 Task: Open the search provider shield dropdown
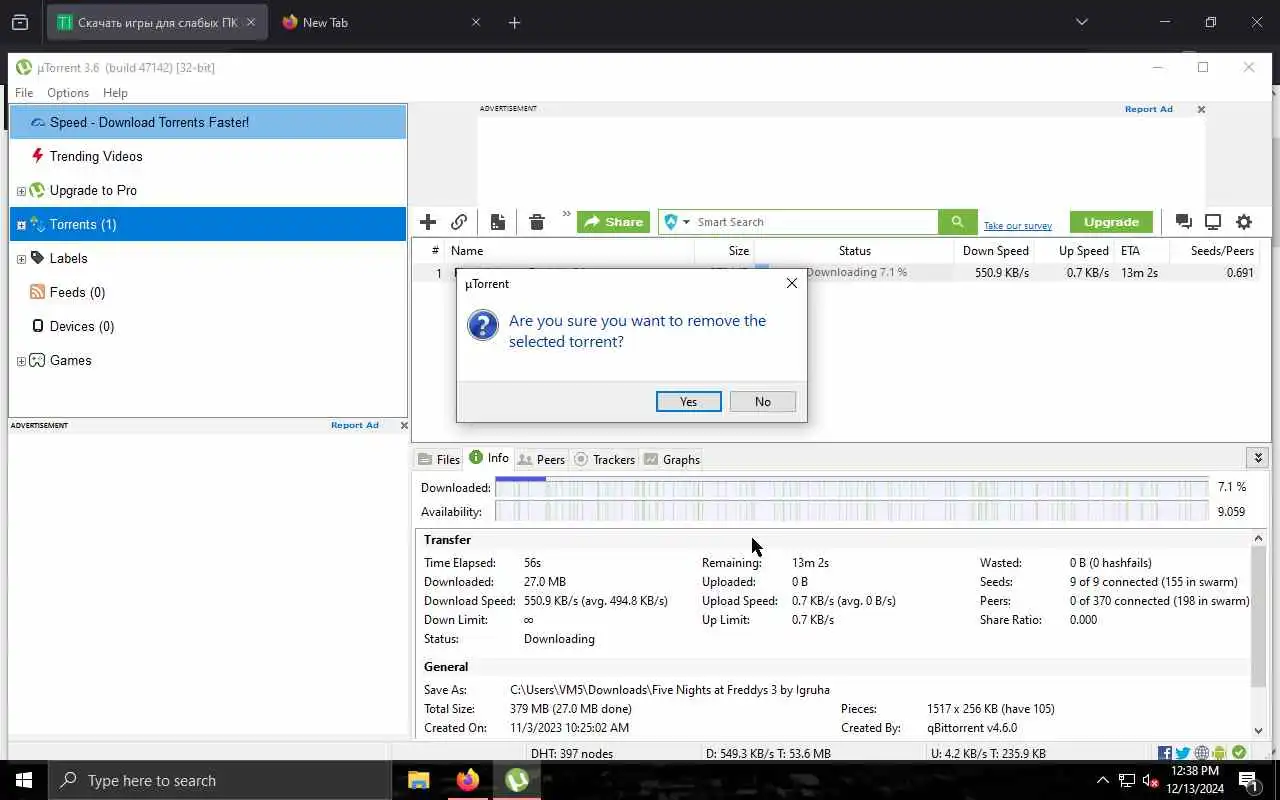pyautogui.click(x=677, y=222)
